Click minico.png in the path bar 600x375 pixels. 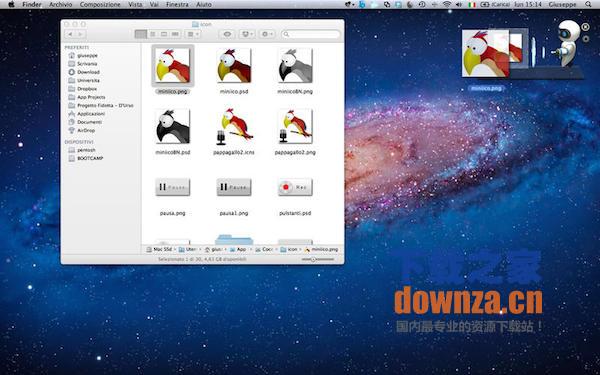(321, 249)
